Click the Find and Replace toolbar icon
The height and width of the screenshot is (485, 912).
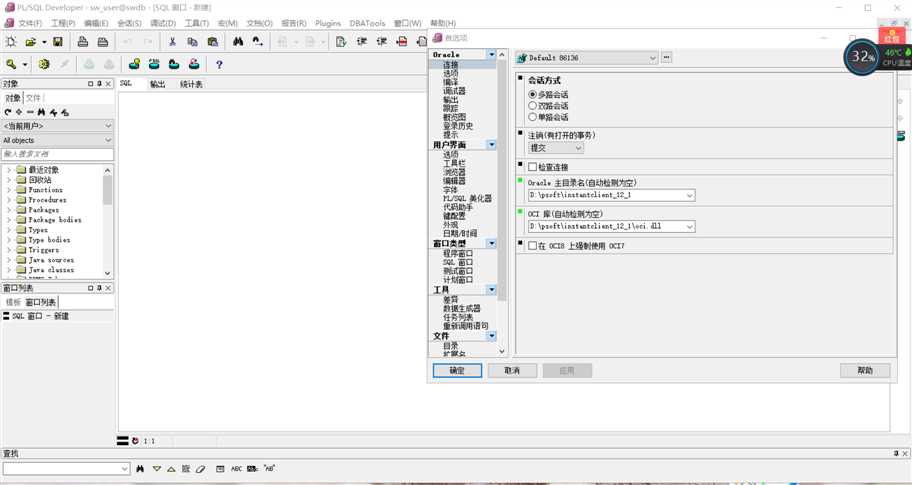(258, 42)
